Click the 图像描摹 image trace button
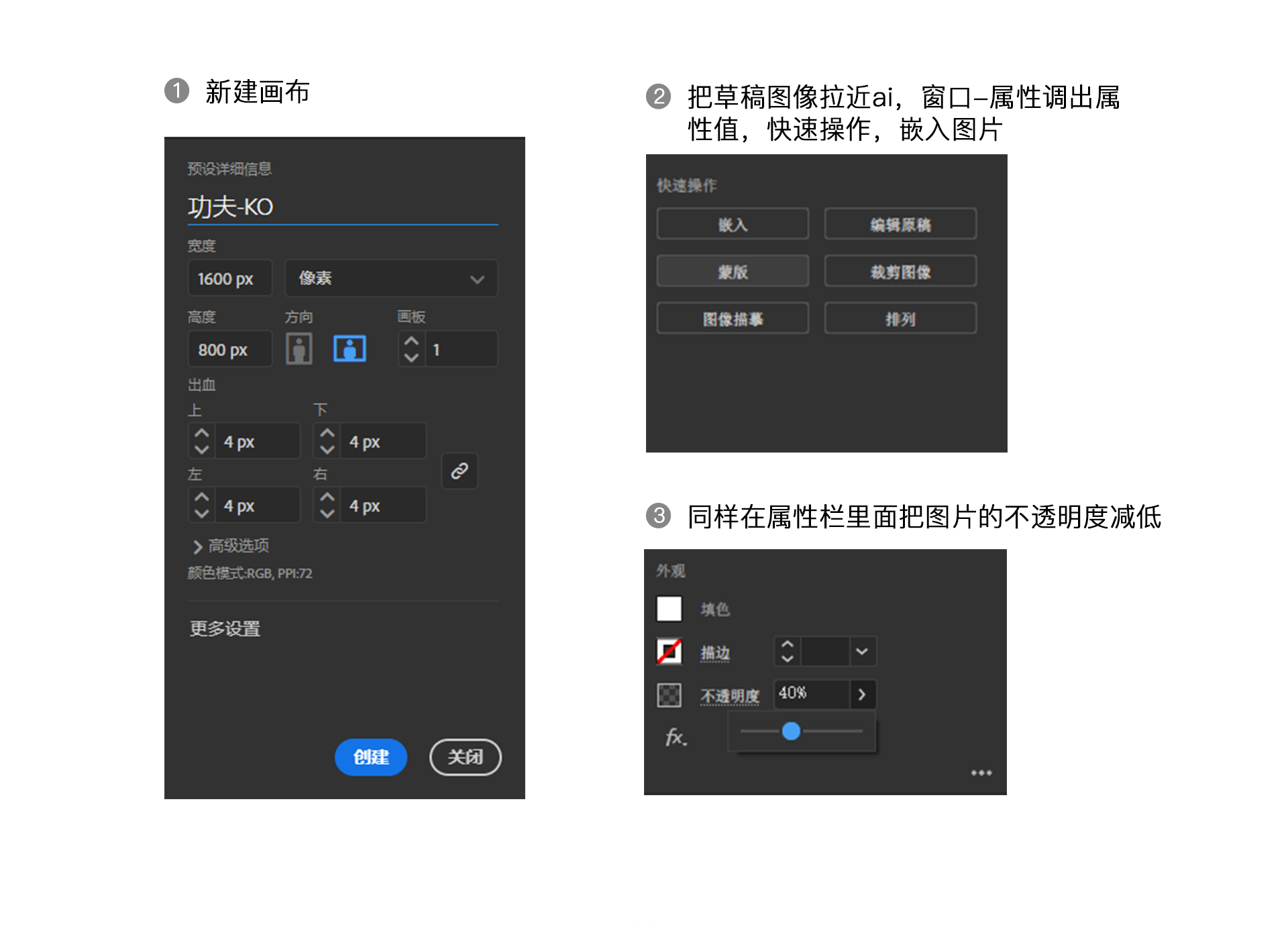1288x936 pixels. tap(733, 318)
